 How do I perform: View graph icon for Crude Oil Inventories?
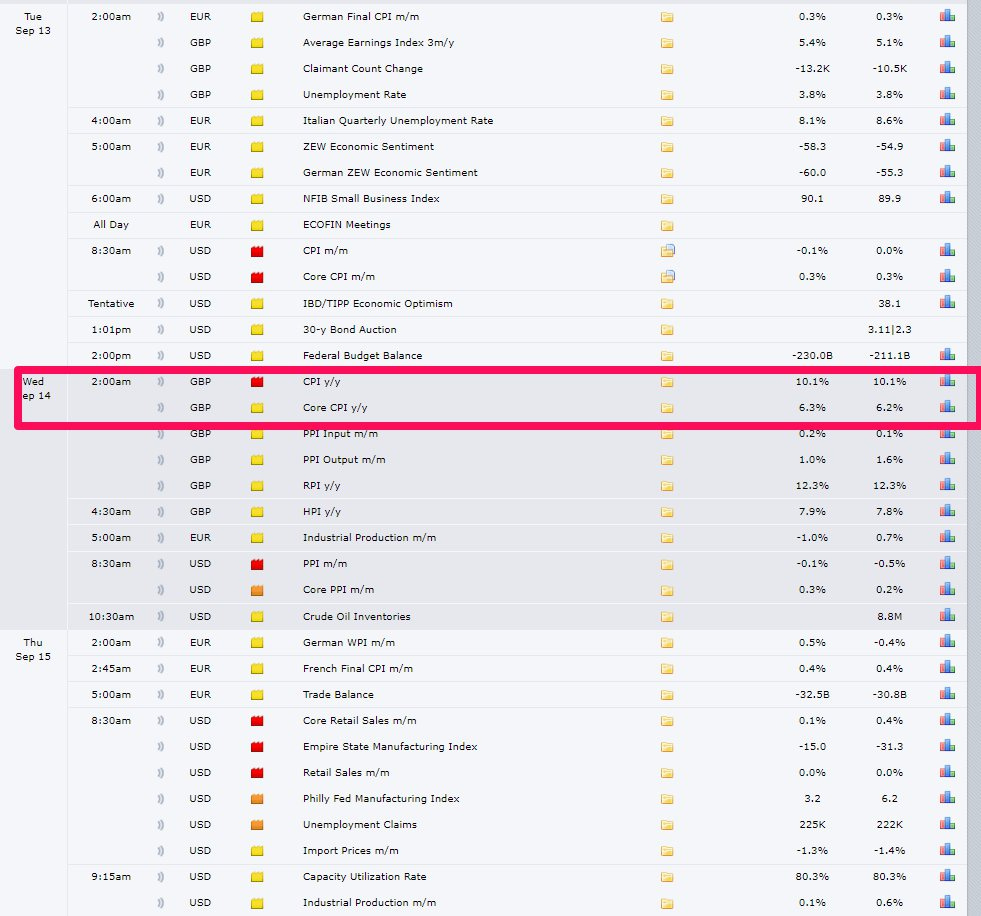(x=947, y=616)
